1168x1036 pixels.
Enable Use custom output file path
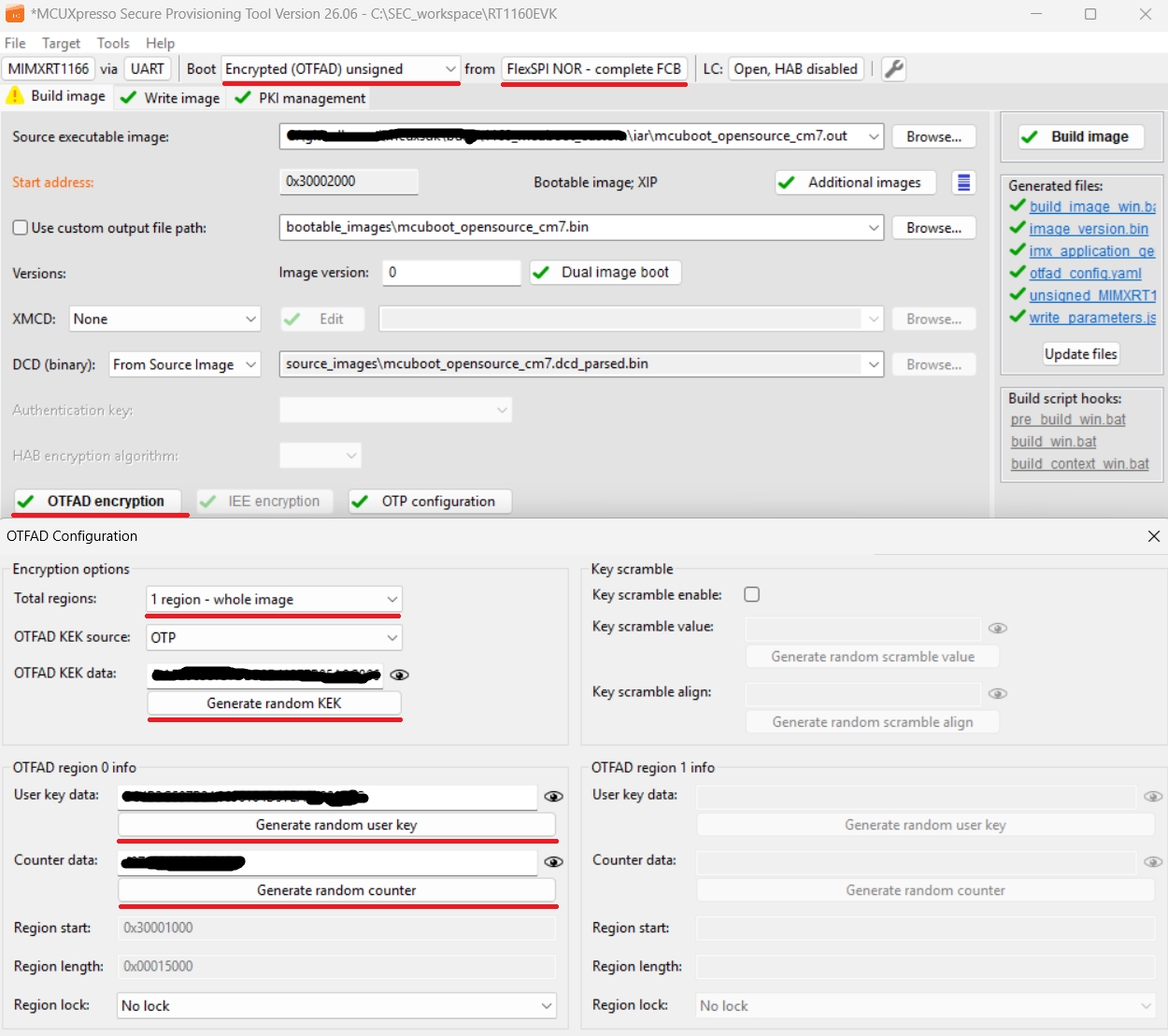(20, 228)
